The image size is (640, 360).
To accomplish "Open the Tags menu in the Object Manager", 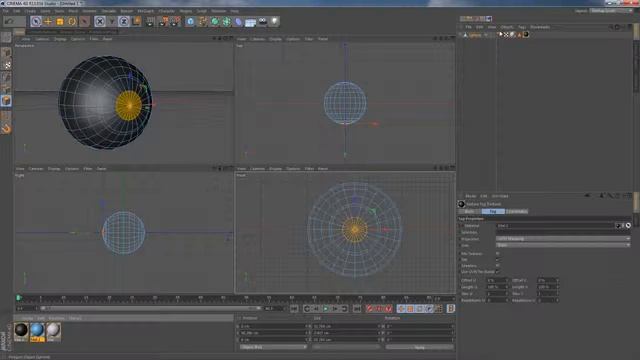I will click(x=522, y=27).
